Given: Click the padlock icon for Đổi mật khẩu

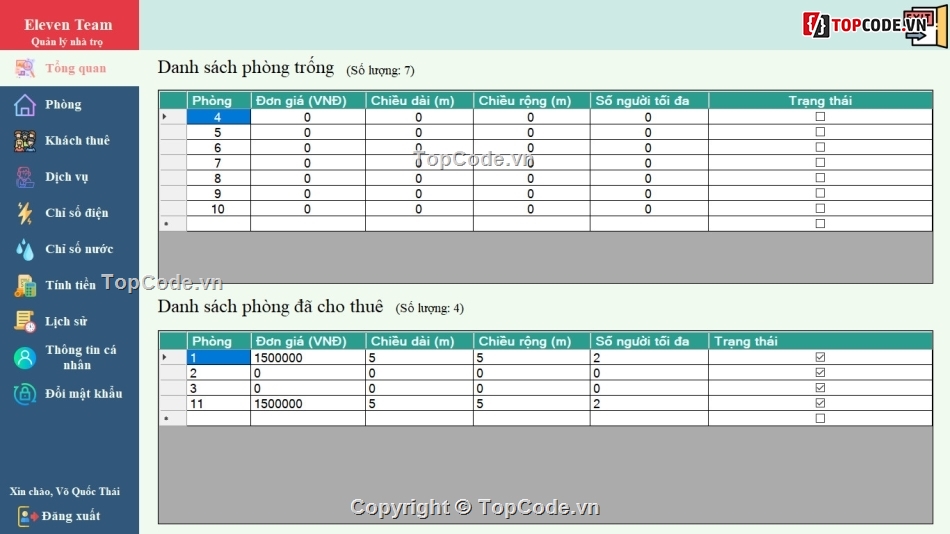Looking at the screenshot, I should coord(25,394).
